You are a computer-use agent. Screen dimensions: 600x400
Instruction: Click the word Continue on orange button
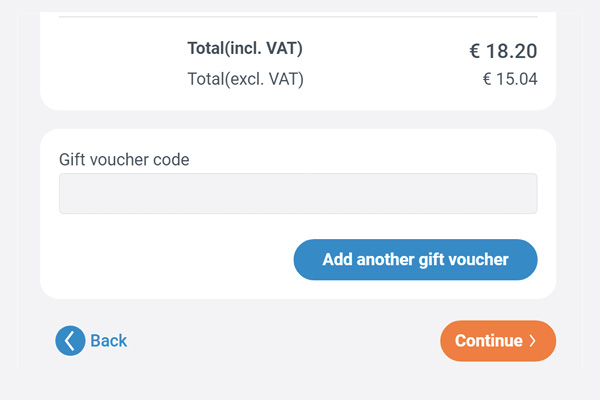489,341
